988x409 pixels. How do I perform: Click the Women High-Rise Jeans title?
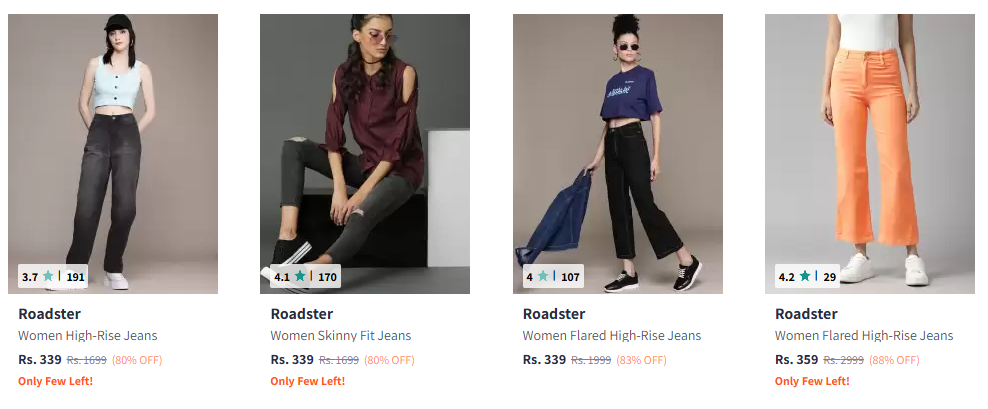tap(88, 336)
